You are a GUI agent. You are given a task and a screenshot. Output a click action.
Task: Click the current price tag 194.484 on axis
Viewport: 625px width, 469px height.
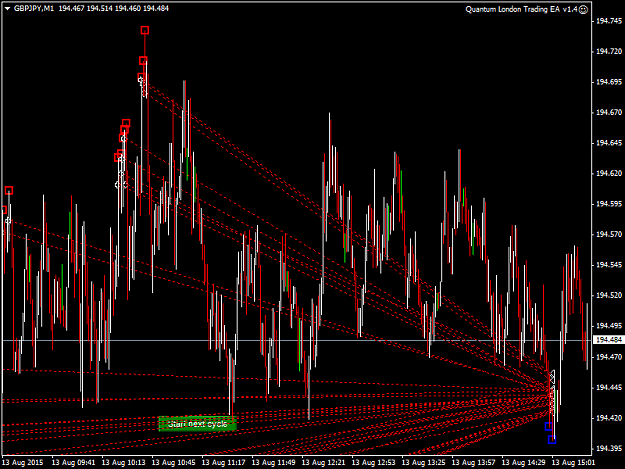coord(609,340)
